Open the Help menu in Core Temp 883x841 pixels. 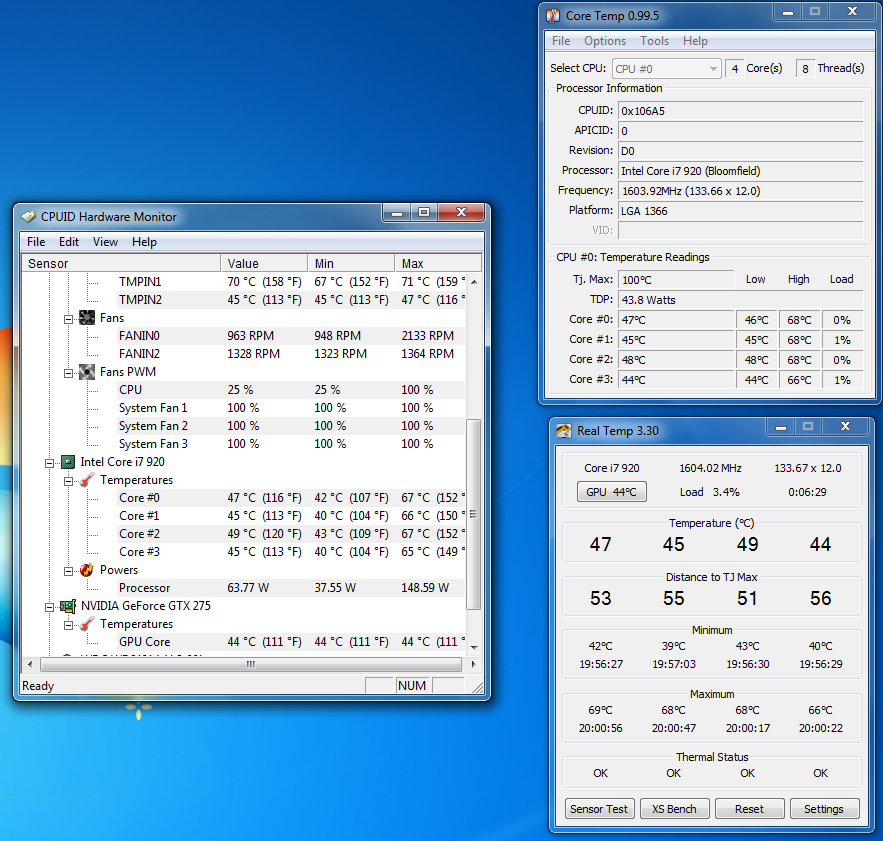tap(695, 41)
